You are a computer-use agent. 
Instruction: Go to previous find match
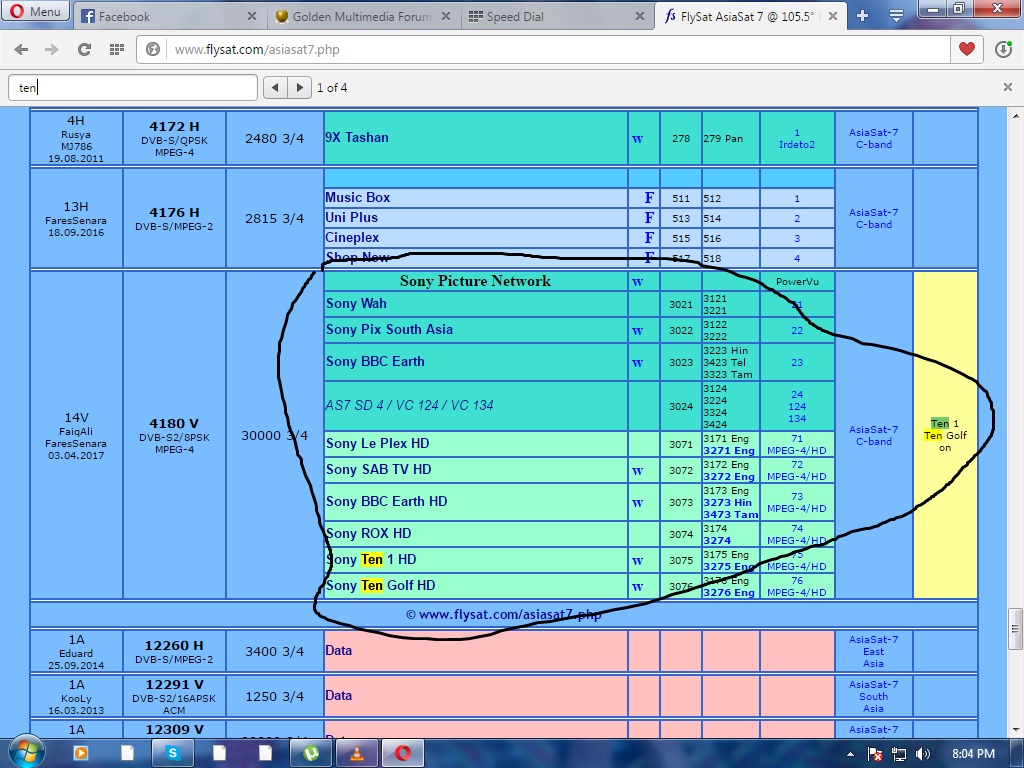[x=275, y=88]
